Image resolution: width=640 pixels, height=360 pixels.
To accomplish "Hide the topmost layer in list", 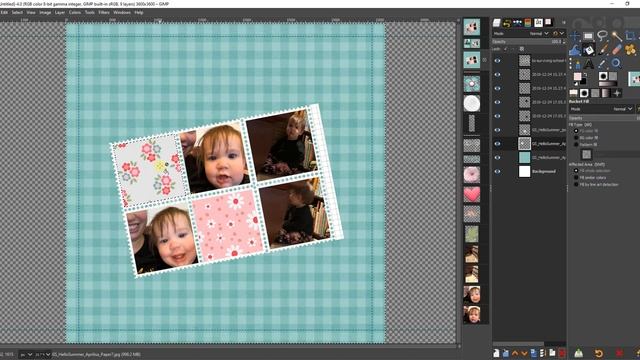I will point(497,61).
